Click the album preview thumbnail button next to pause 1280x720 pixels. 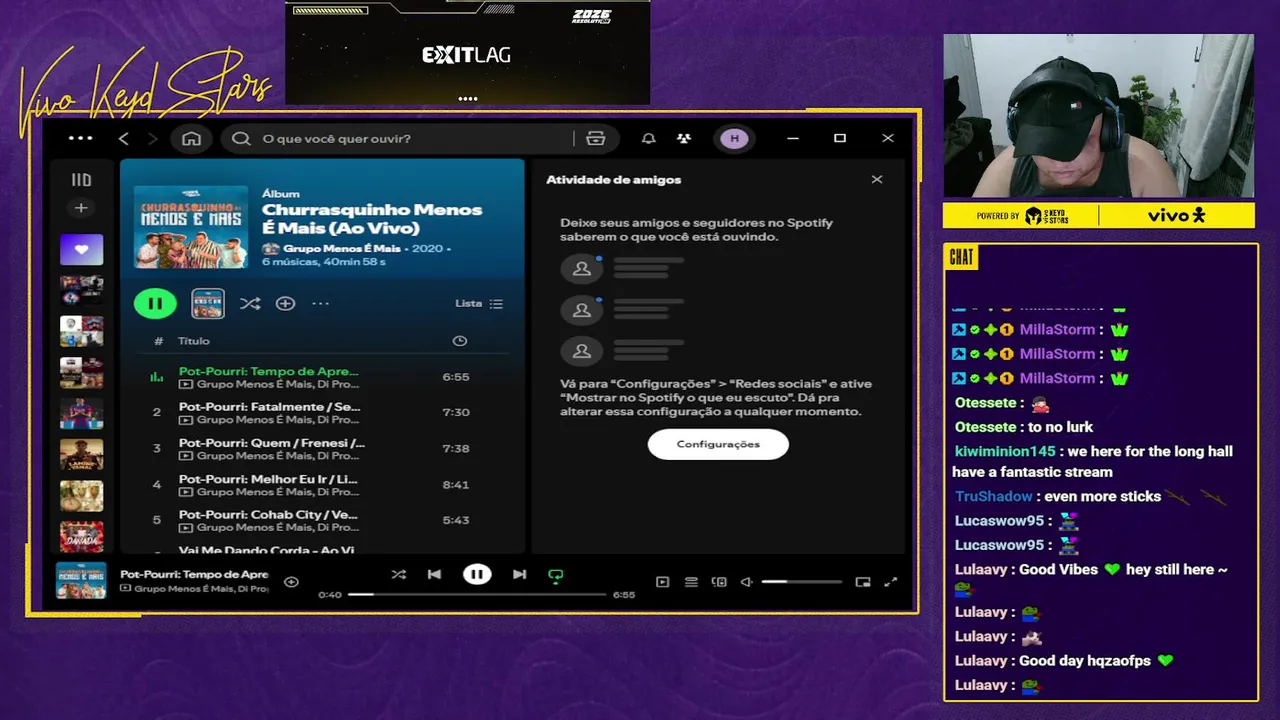coord(208,303)
